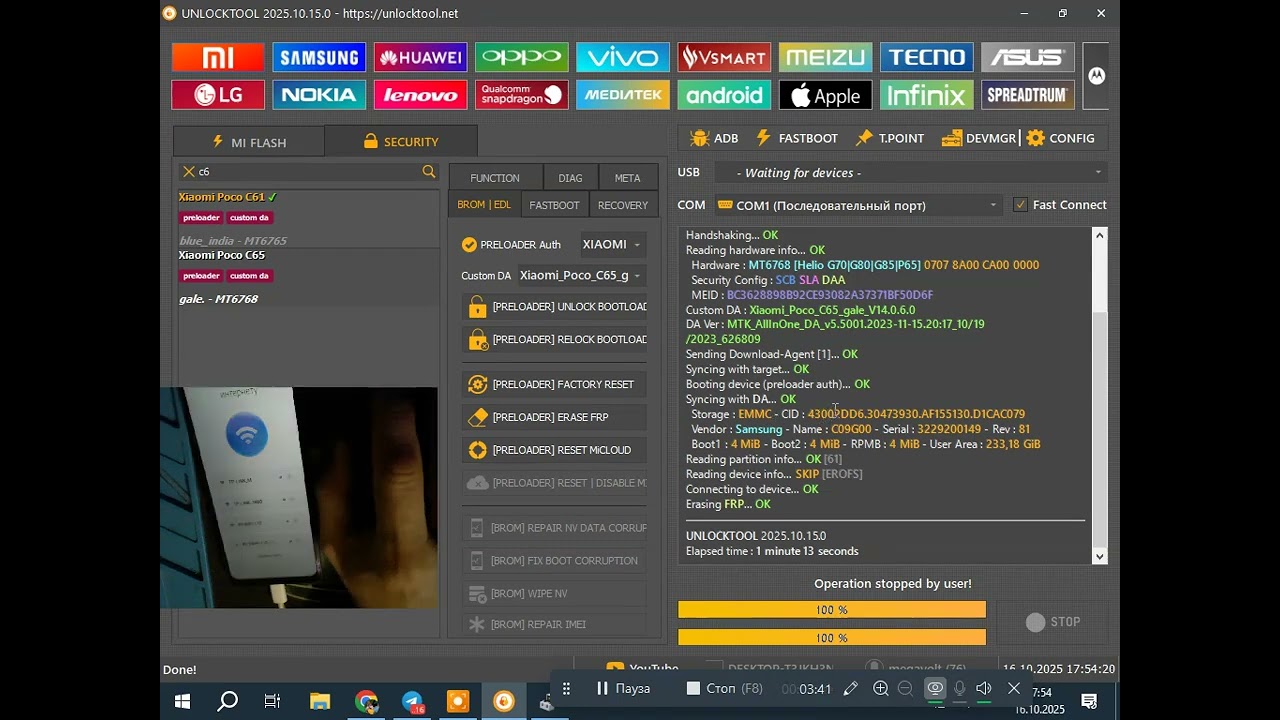1280x720 pixels.
Task: Select the Vsmart brand logo
Action: pyautogui.click(x=724, y=57)
